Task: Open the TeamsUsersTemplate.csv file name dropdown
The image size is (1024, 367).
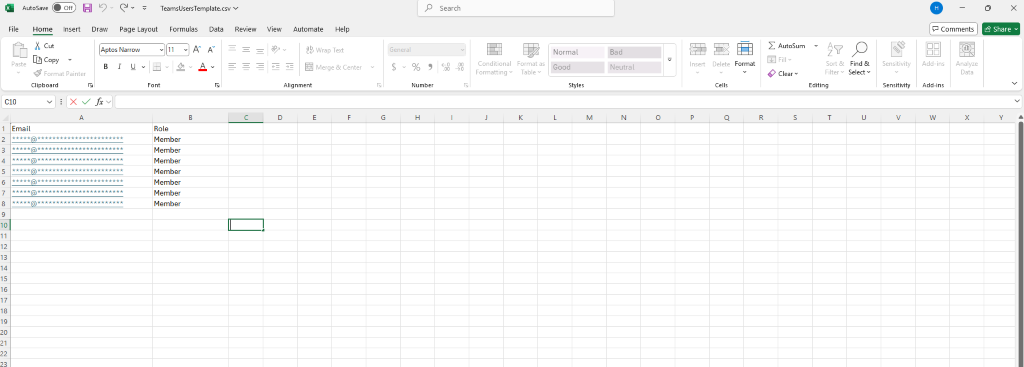Action: pos(200,8)
